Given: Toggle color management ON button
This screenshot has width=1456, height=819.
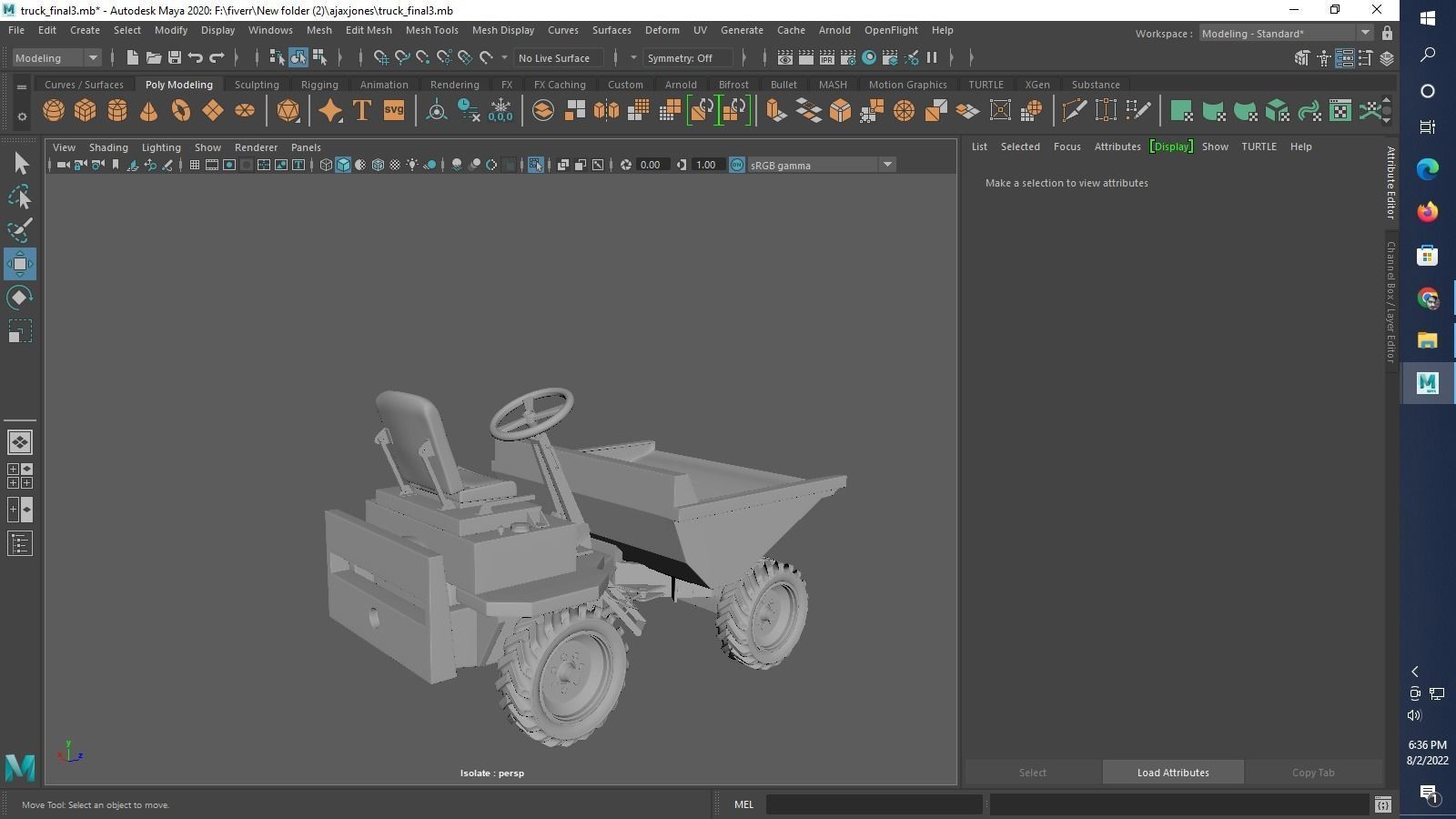Looking at the screenshot, I should tap(737, 165).
